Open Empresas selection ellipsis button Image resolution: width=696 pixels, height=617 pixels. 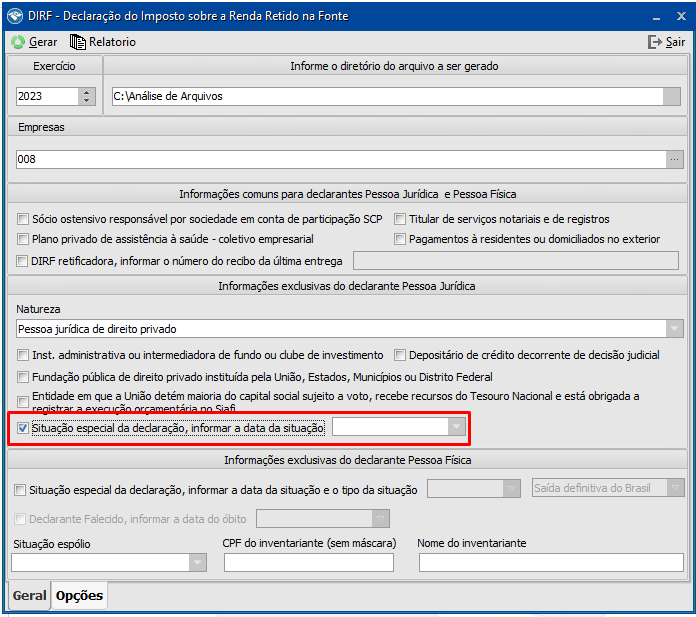675,159
